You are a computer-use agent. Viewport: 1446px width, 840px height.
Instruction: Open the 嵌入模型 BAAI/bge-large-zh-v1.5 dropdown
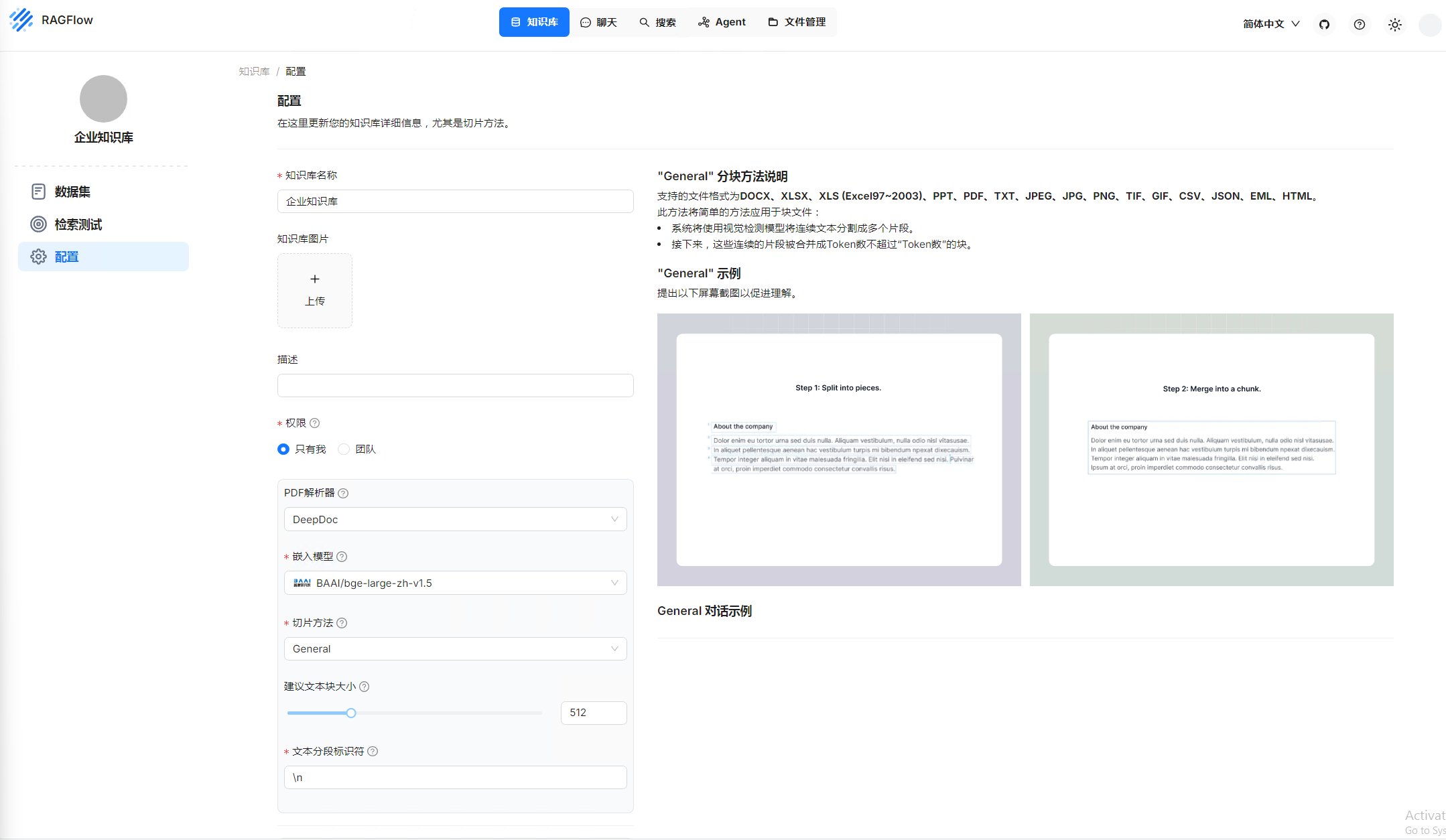coord(456,583)
